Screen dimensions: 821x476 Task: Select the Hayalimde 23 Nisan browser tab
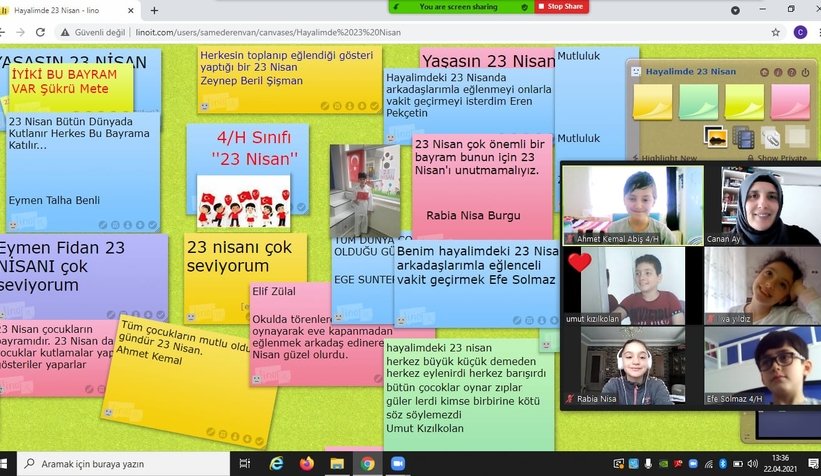(x=58, y=10)
